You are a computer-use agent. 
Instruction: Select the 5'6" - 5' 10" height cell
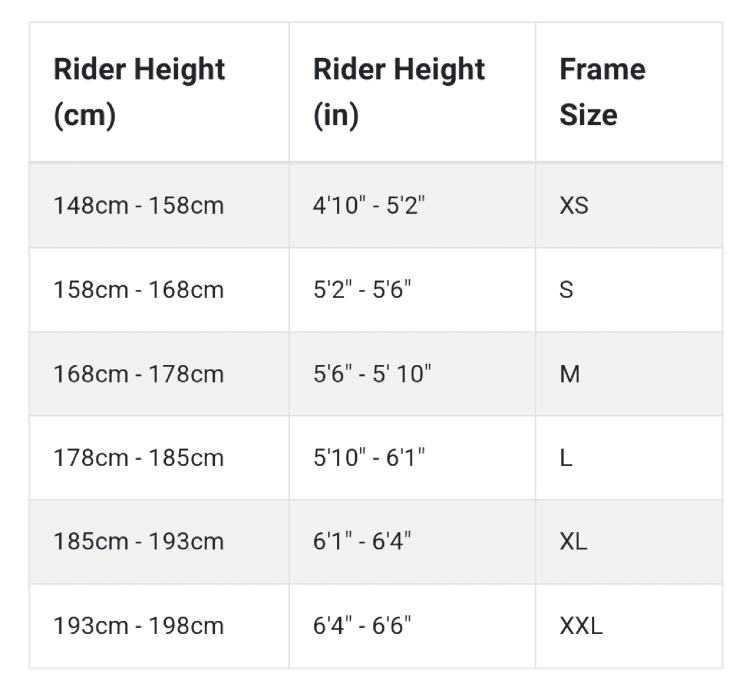pyautogui.click(x=372, y=374)
